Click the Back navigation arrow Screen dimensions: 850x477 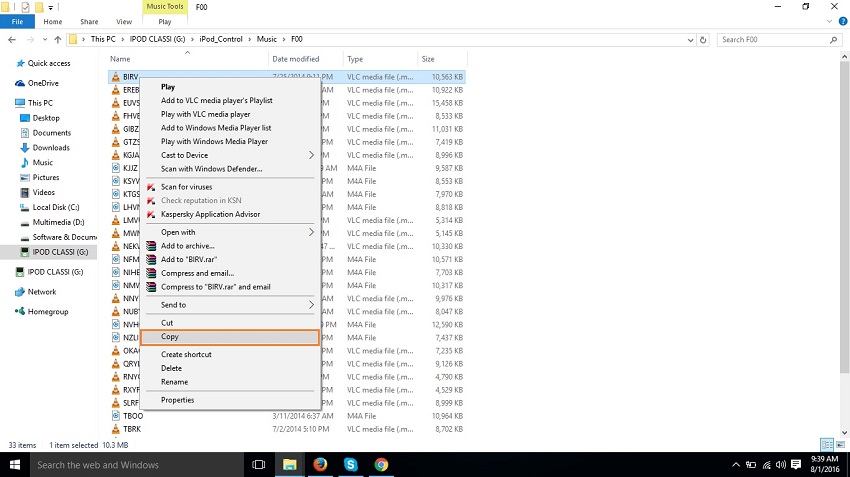pos(11,40)
